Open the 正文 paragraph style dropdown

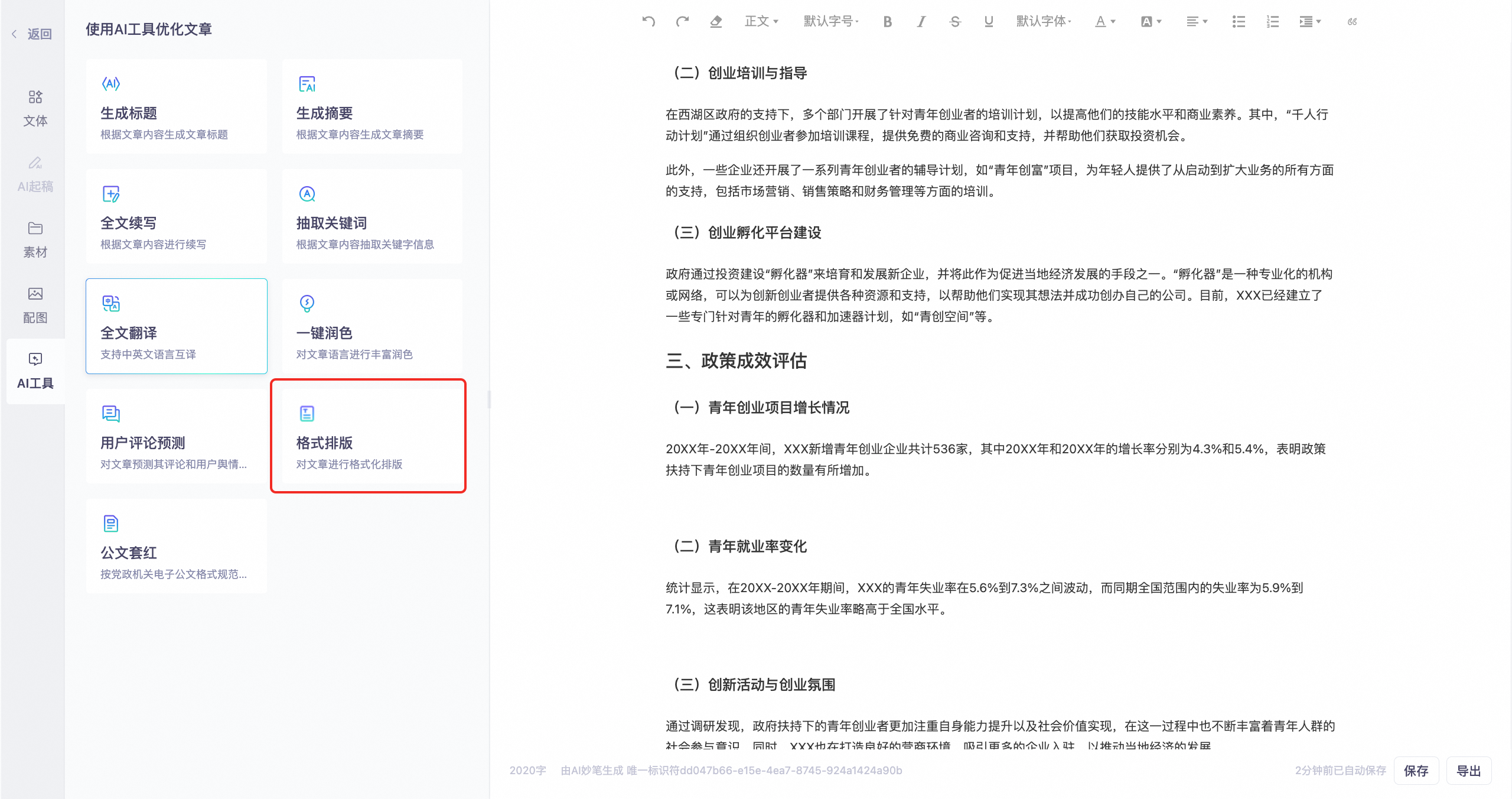pos(761,22)
